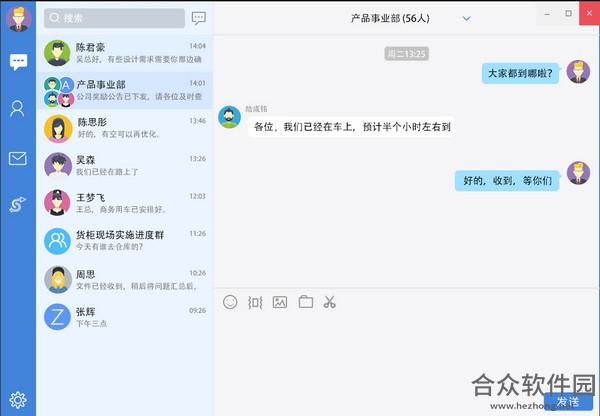Click 王梦飞's pink avatar

(57, 203)
